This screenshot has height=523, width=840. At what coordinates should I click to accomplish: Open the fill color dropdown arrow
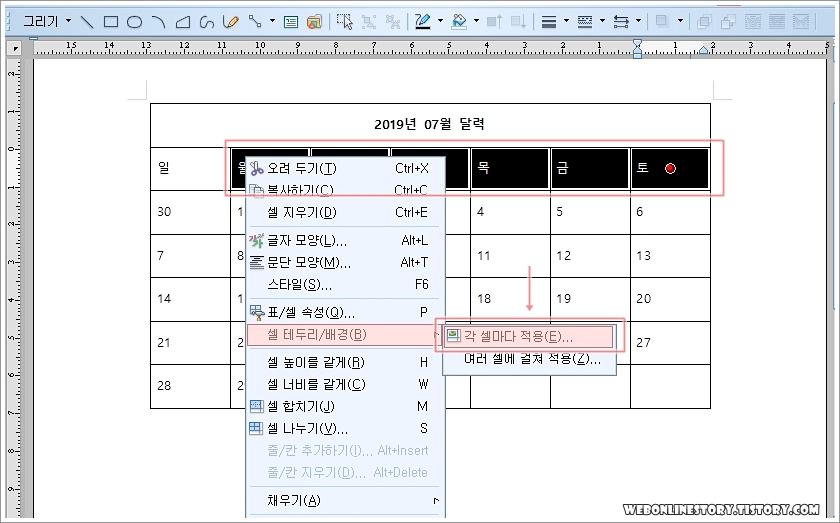476,21
